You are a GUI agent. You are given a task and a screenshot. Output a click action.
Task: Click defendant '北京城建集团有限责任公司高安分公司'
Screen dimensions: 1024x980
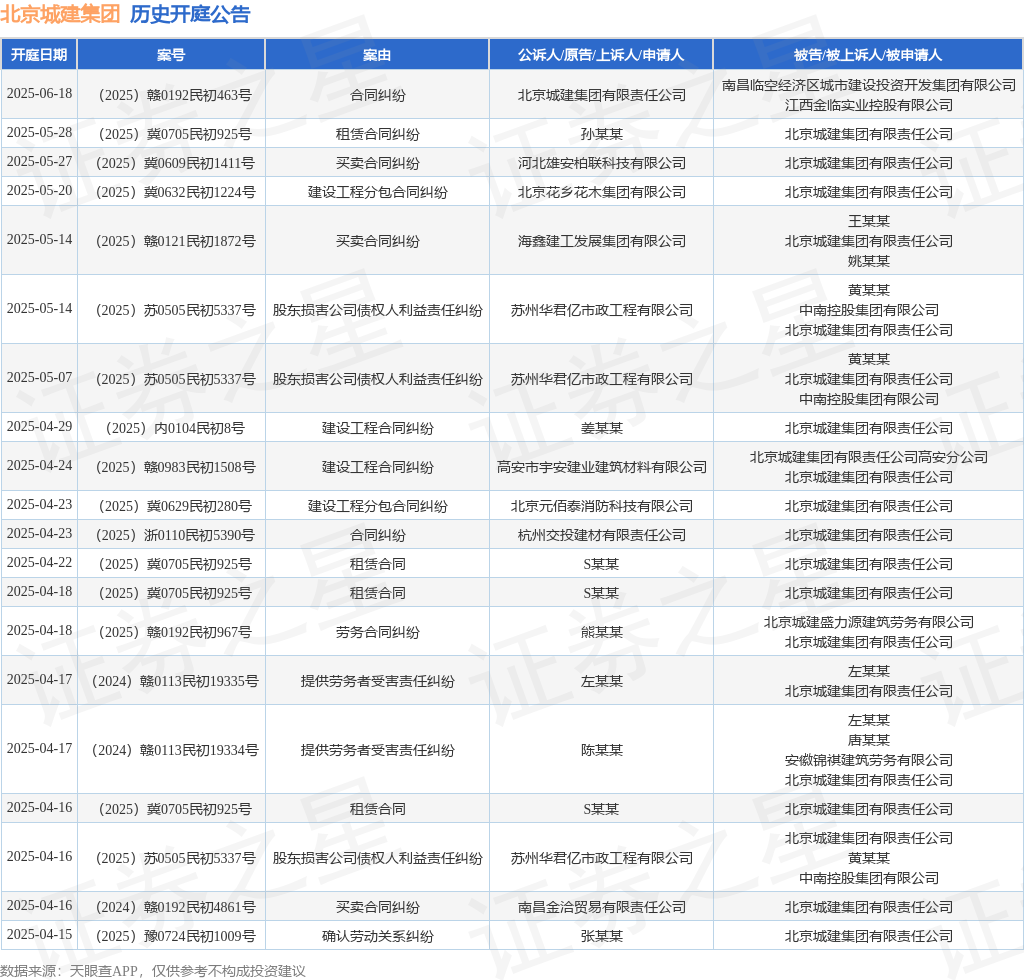click(x=869, y=457)
